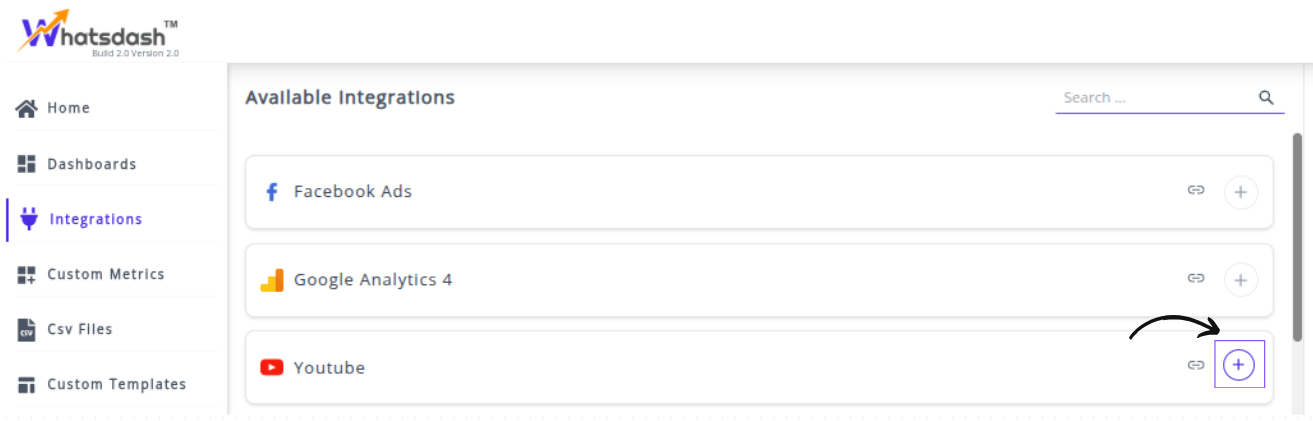Click the link icon for Google Analytics 4
This screenshot has height=421, width=1313.
pyautogui.click(x=1196, y=279)
